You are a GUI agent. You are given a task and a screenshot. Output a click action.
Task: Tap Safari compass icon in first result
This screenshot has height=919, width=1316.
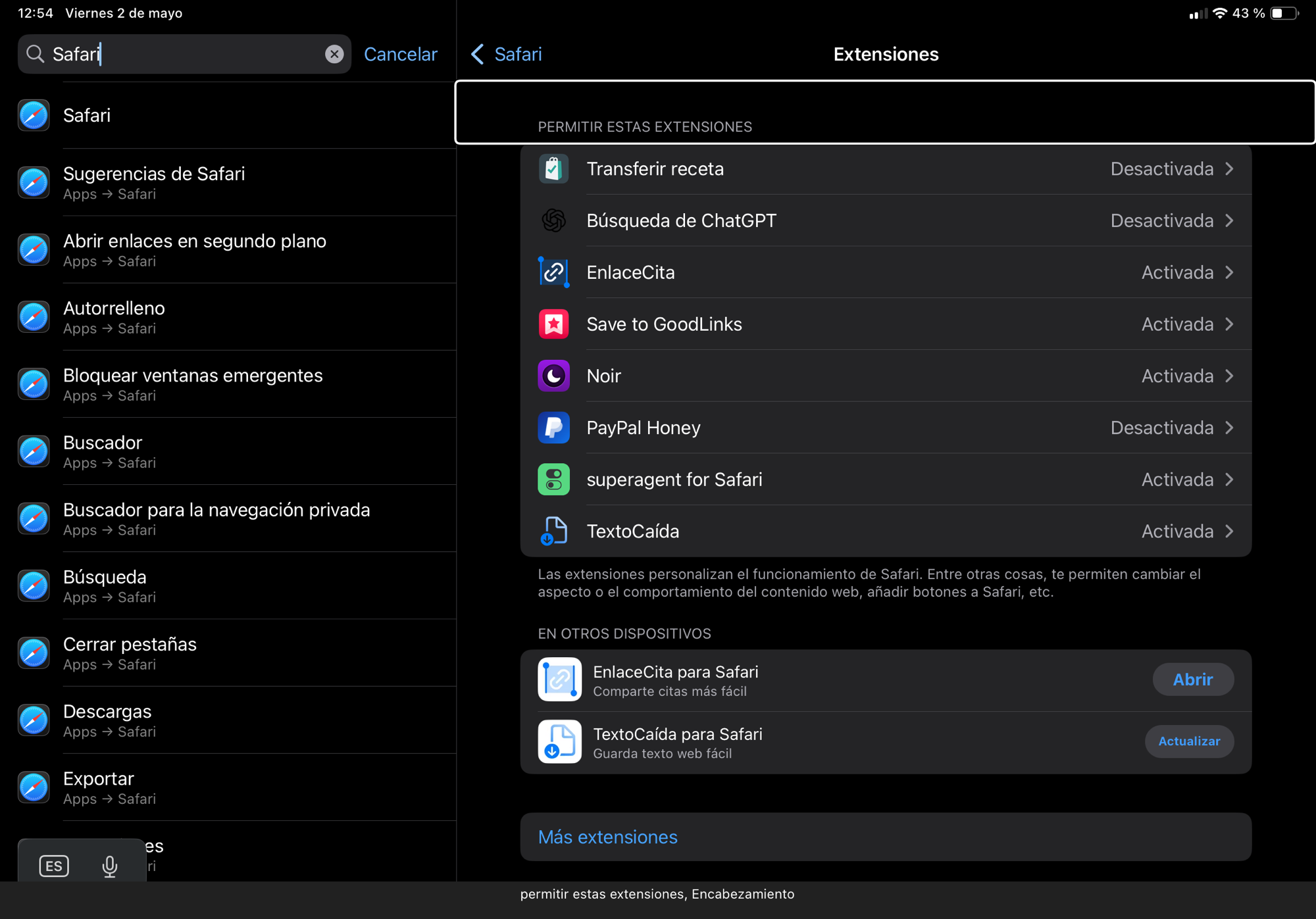34,115
